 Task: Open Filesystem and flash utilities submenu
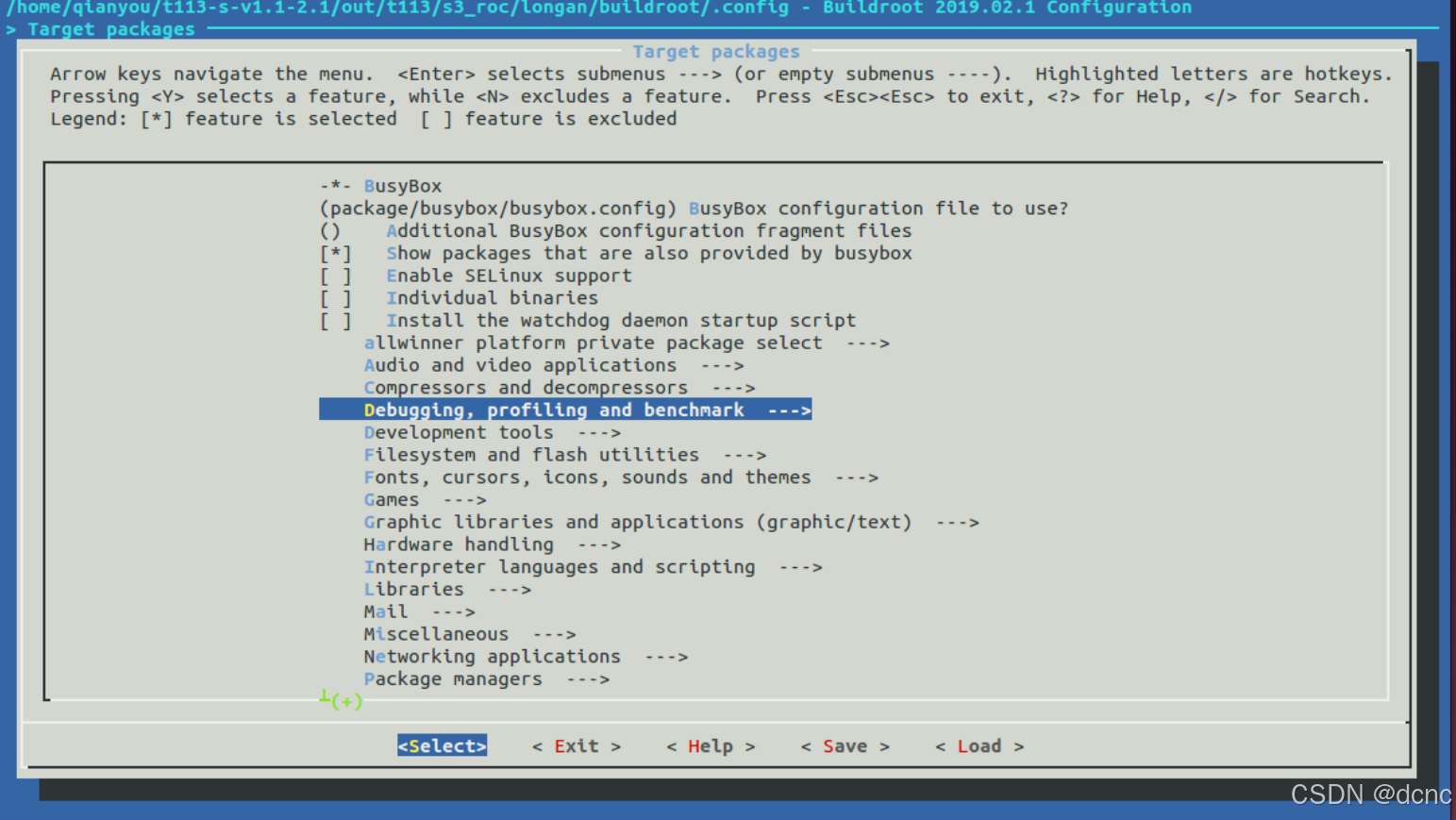tap(565, 455)
